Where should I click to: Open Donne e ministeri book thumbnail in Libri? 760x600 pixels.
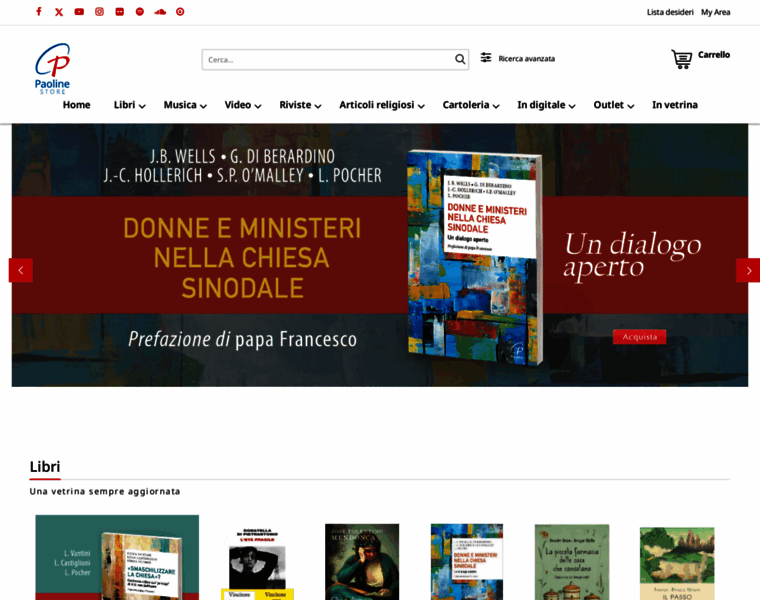(x=467, y=562)
